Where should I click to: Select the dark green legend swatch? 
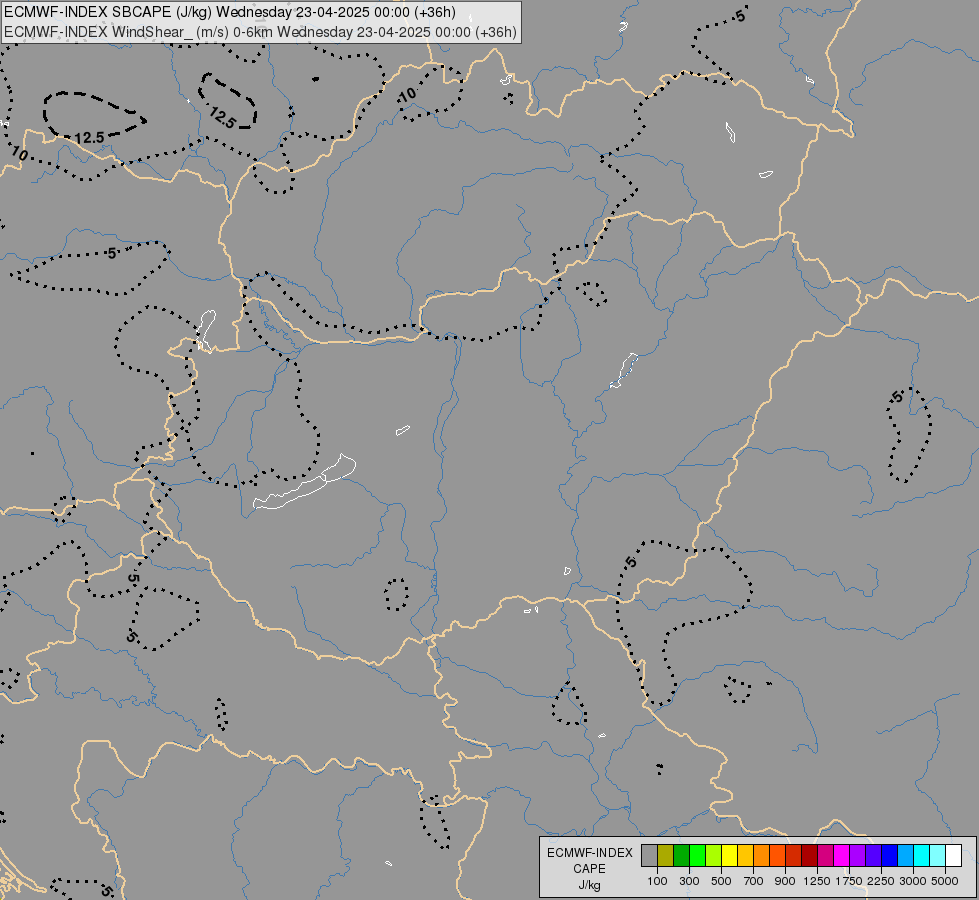pos(682,856)
